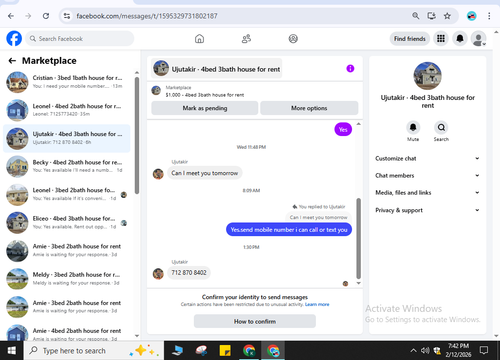The image size is (500, 360).
Task: Click Ujutakir's avatar beside phone number message
Action: 158,274
